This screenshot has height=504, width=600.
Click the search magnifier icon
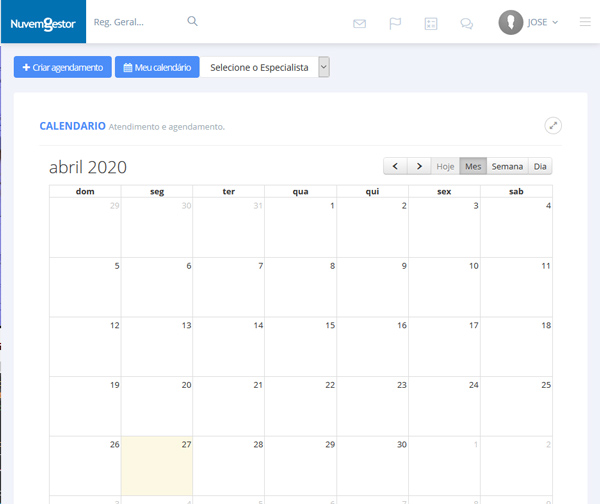(x=192, y=21)
